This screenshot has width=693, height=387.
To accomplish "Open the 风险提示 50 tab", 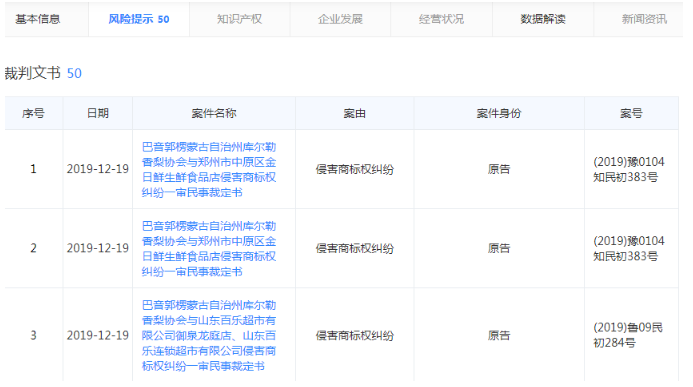I will pos(139,19).
